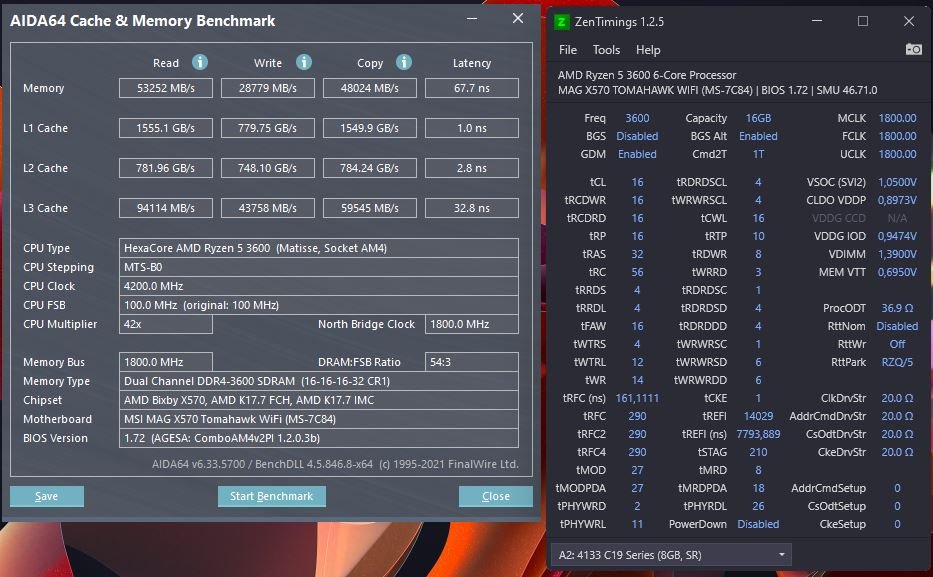Click the L3 Cache Write 43758 MB/s field
933x577 pixels.
(x=268, y=208)
